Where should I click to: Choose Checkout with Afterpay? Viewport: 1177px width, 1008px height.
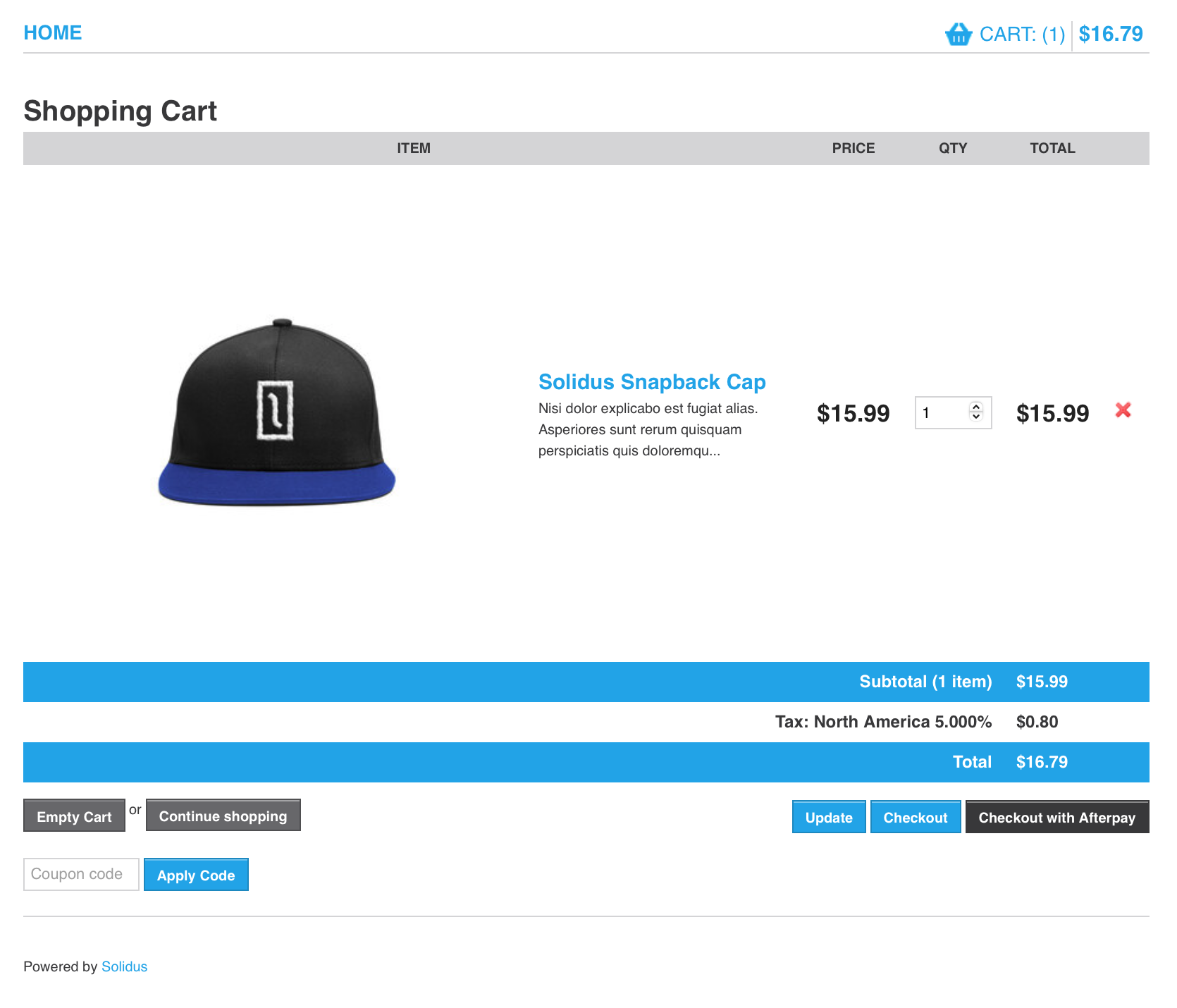[x=1056, y=818]
